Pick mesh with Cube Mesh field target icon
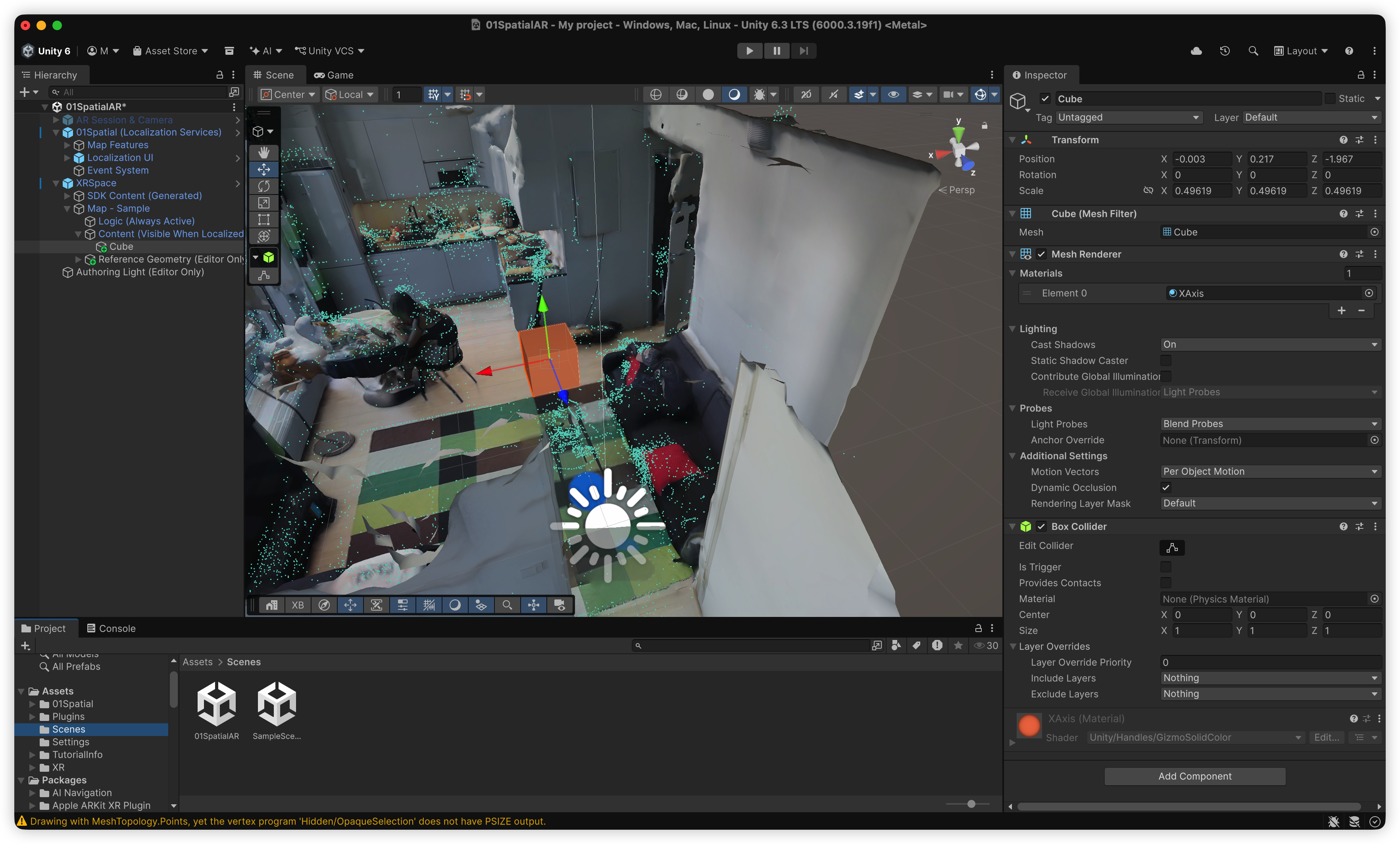The height and width of the screenshot is (844, 1400). (1374, 232)
